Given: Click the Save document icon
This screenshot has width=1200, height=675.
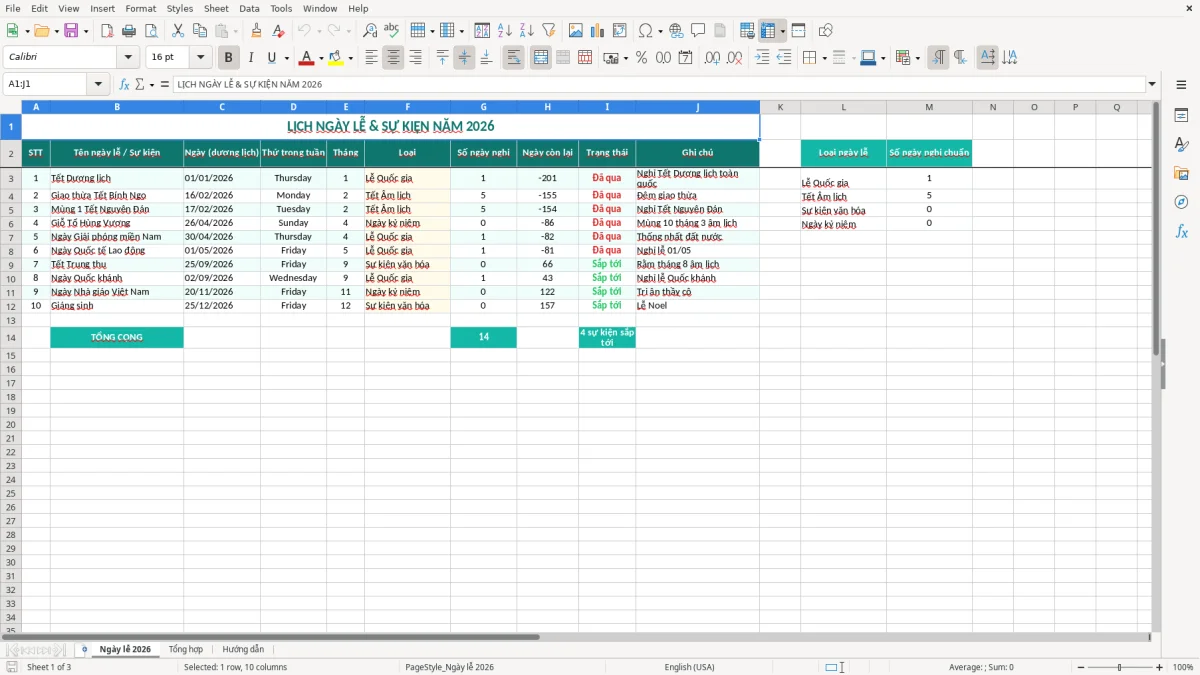Looking at the screenshot, I should (x=71, y=31).
